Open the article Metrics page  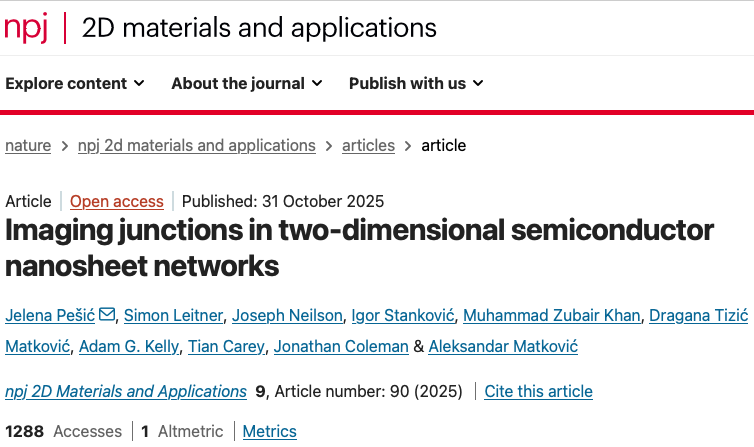(x=269, y=431)
